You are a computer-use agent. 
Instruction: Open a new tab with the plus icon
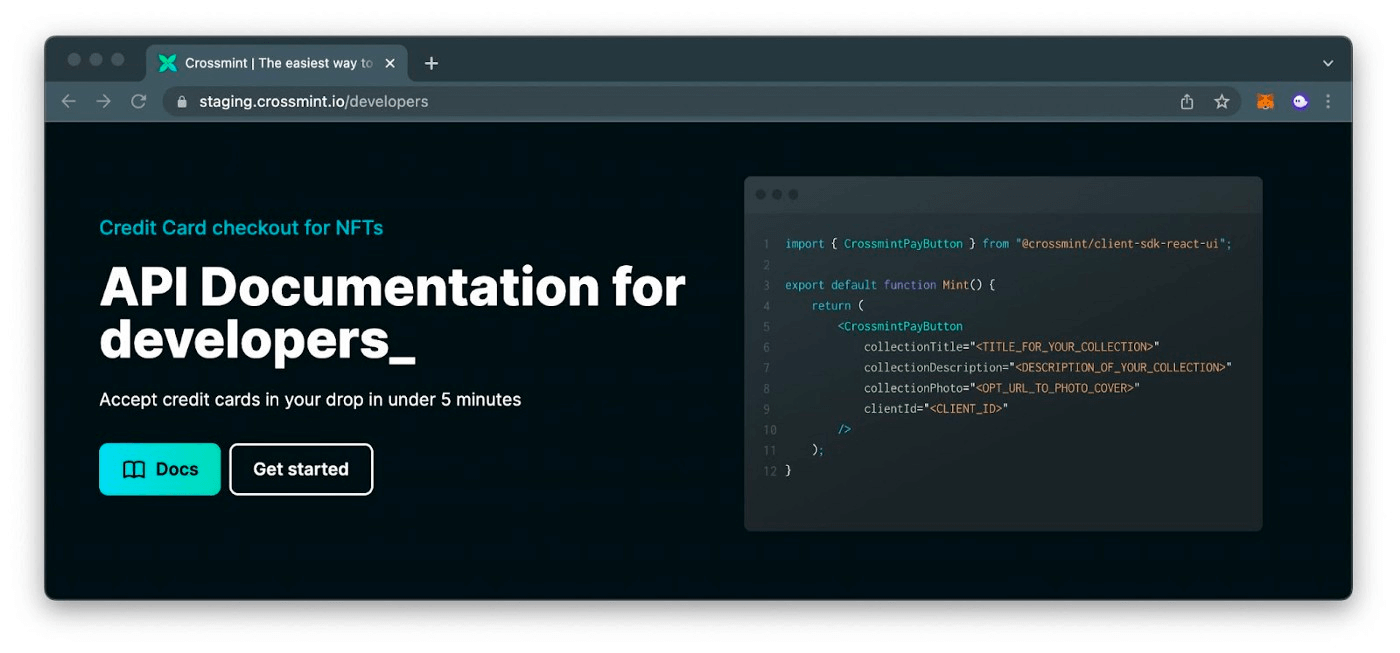click(431, 63)
